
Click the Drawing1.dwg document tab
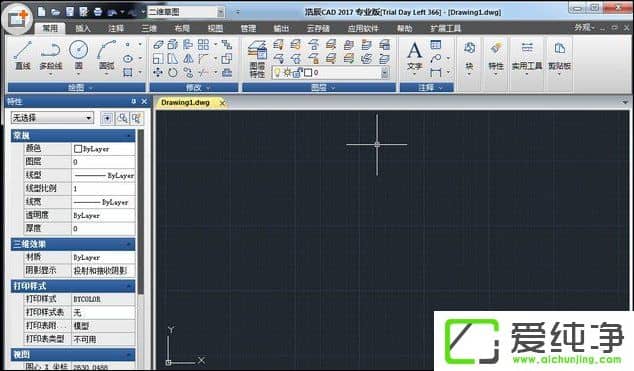pyautogui.click(x=186, y=103)
